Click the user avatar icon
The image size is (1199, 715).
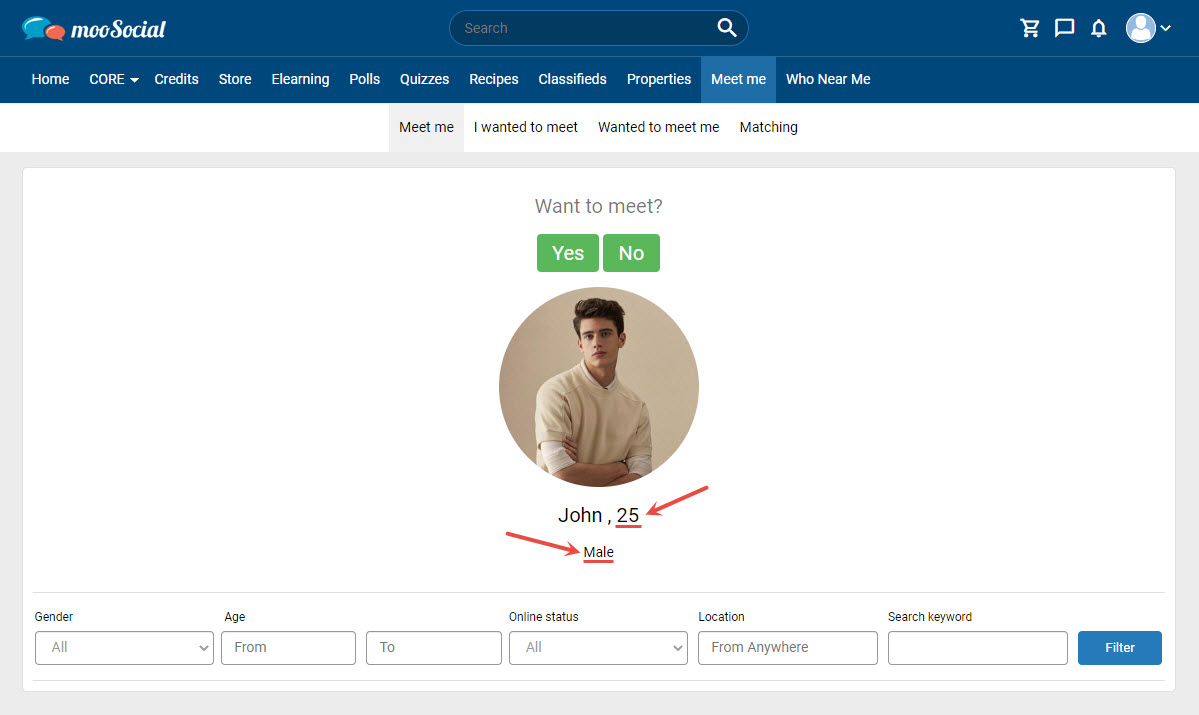tap(1140, 28)
